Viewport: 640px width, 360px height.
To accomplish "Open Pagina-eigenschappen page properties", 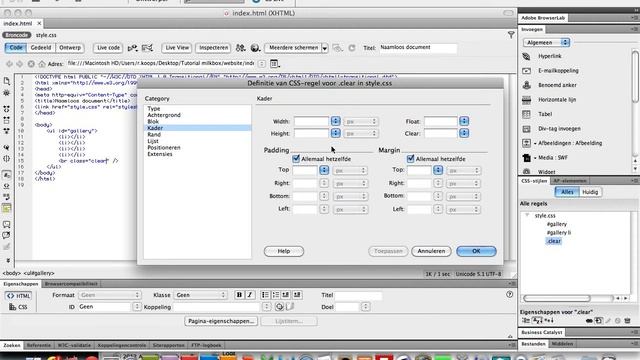I will pos(221,321).
